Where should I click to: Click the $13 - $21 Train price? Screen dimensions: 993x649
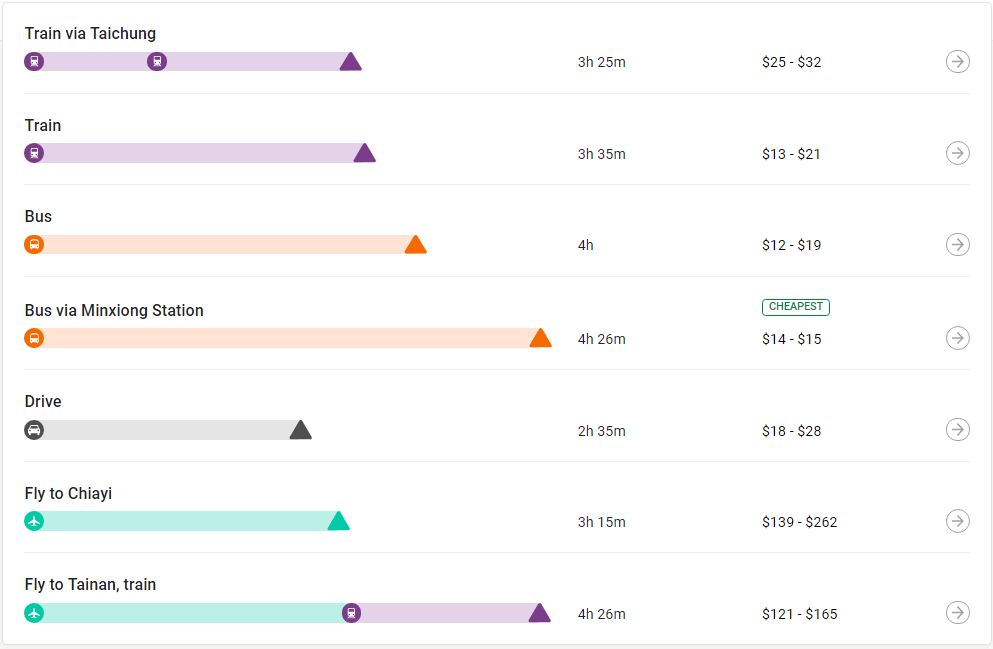[791, 154]
